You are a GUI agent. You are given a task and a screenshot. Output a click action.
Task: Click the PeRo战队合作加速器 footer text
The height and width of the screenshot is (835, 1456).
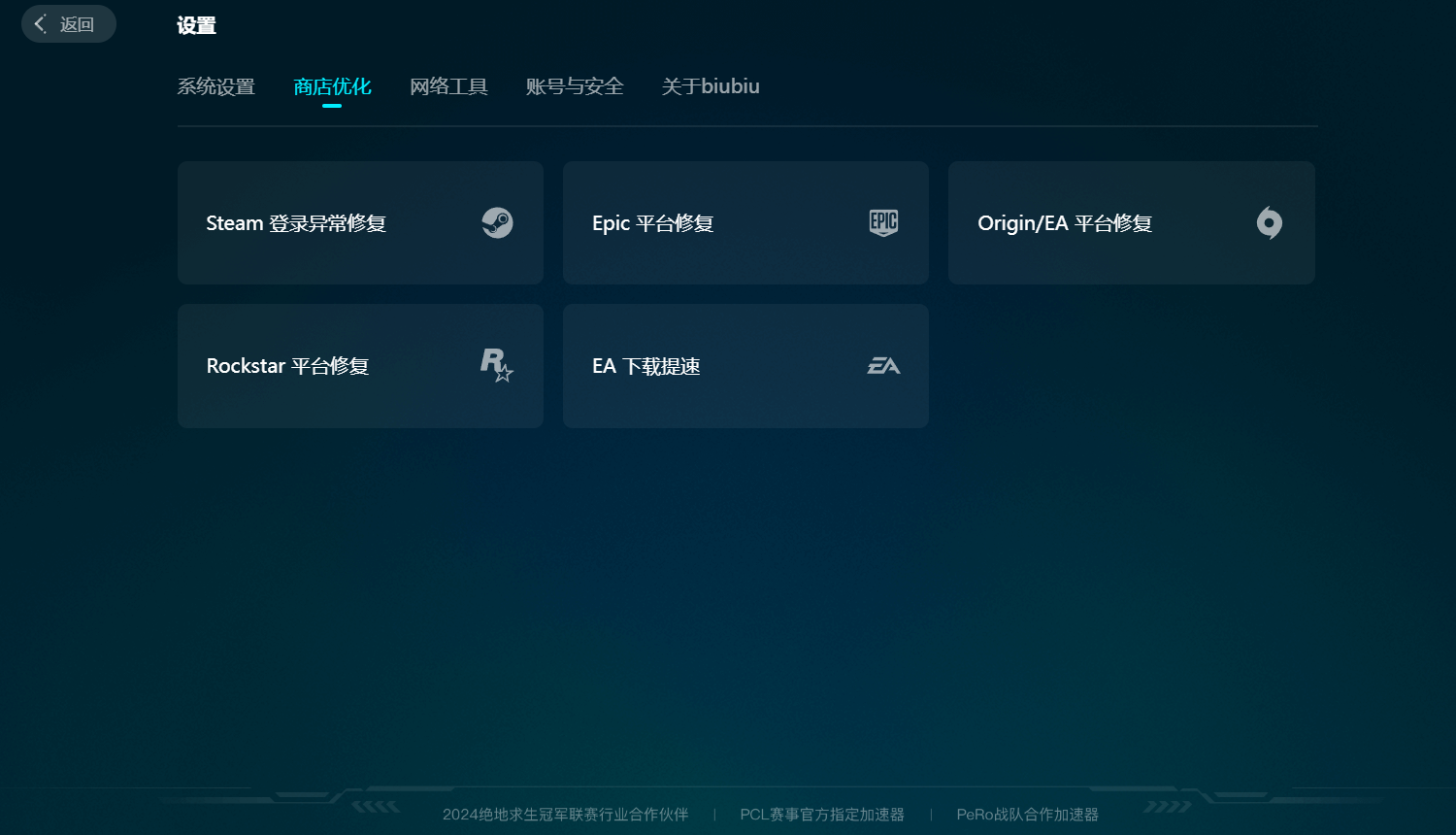pyautogui.click(x=1027, y=815)
